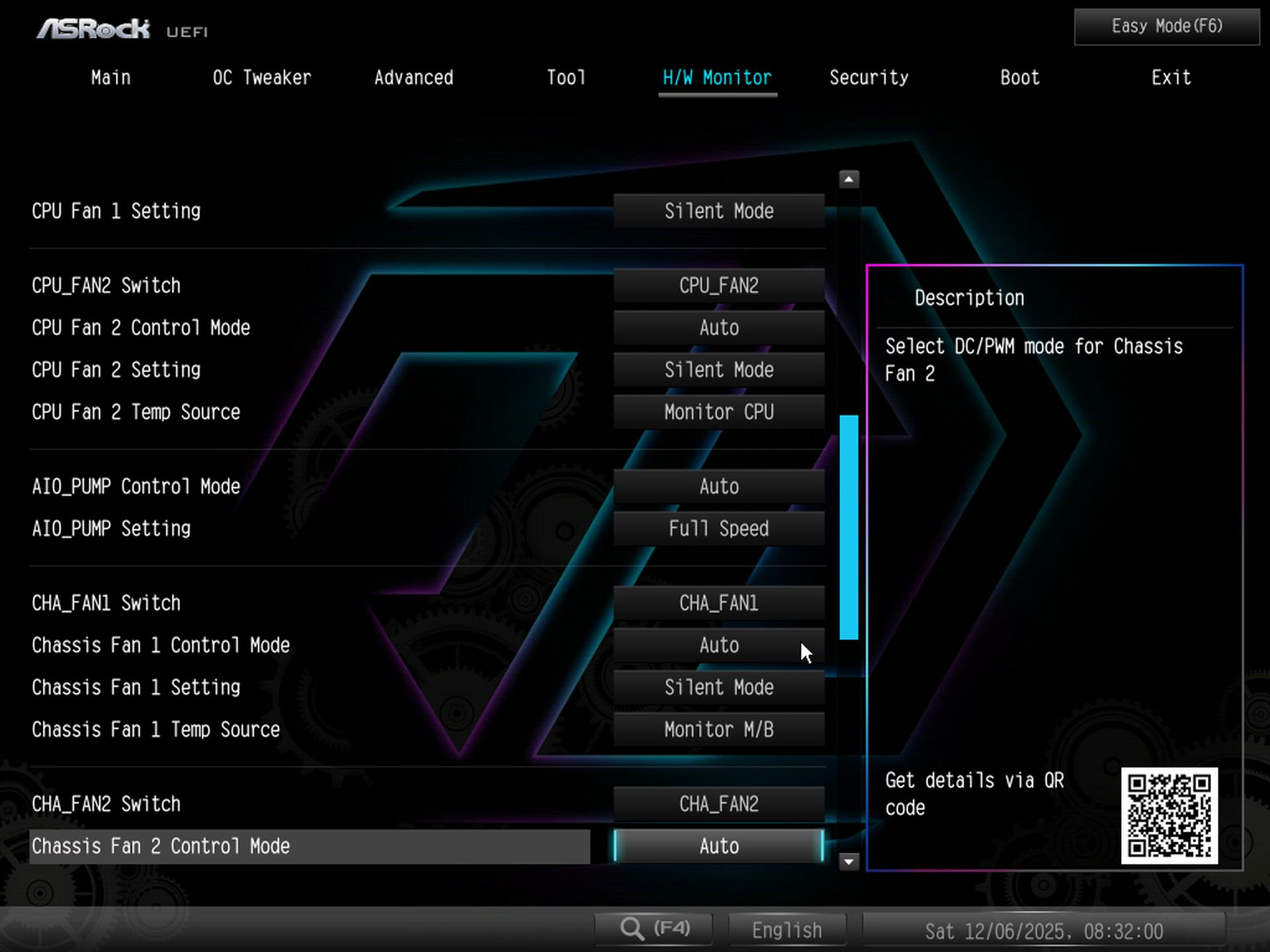The image size is (1270, 952).
Task: Select the Chassis Fan 2 Control Mode row
Action: coord(310,846)
